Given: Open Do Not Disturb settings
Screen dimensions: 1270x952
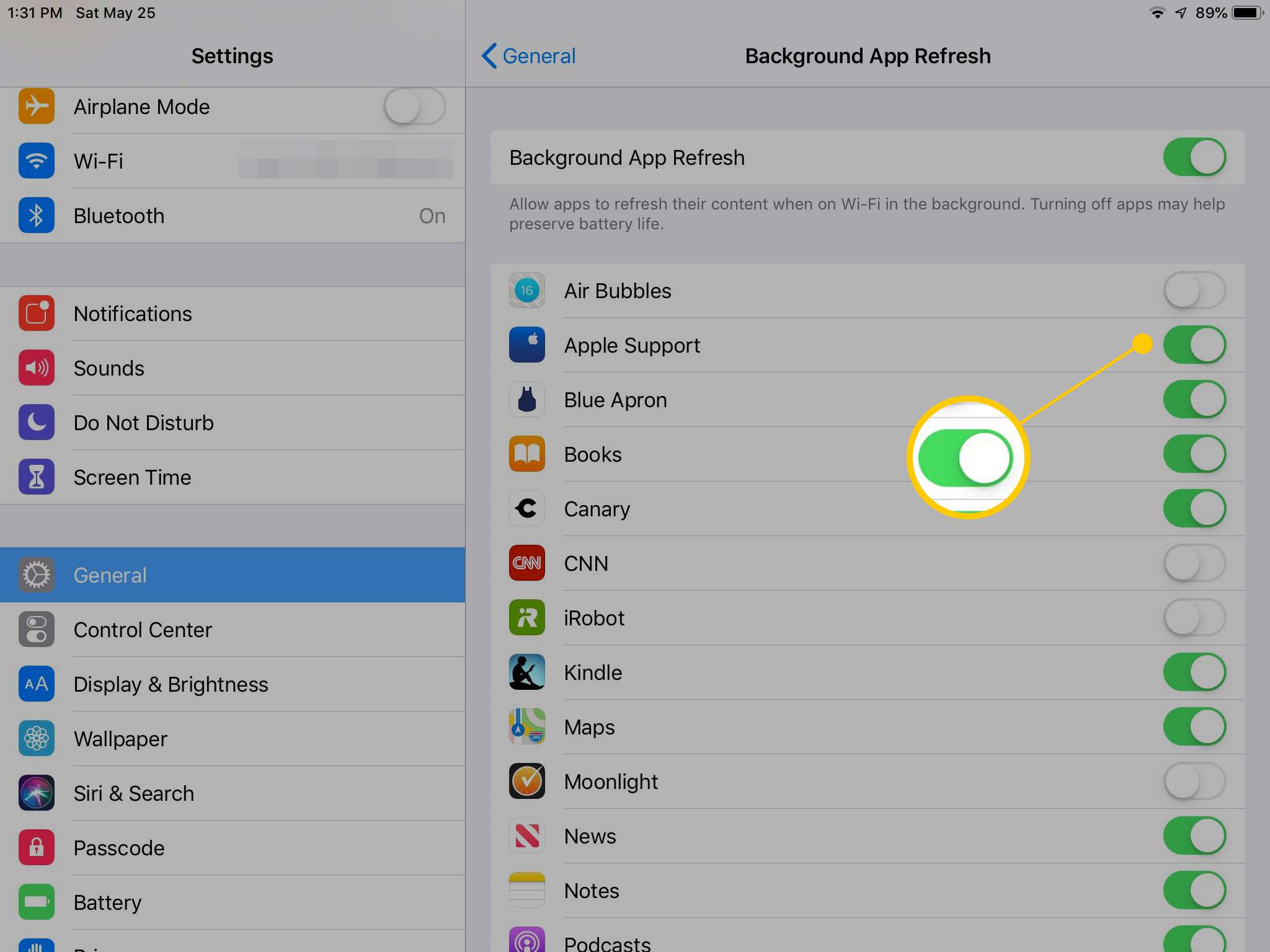Looking at the screenshot, I should point(233,422).
